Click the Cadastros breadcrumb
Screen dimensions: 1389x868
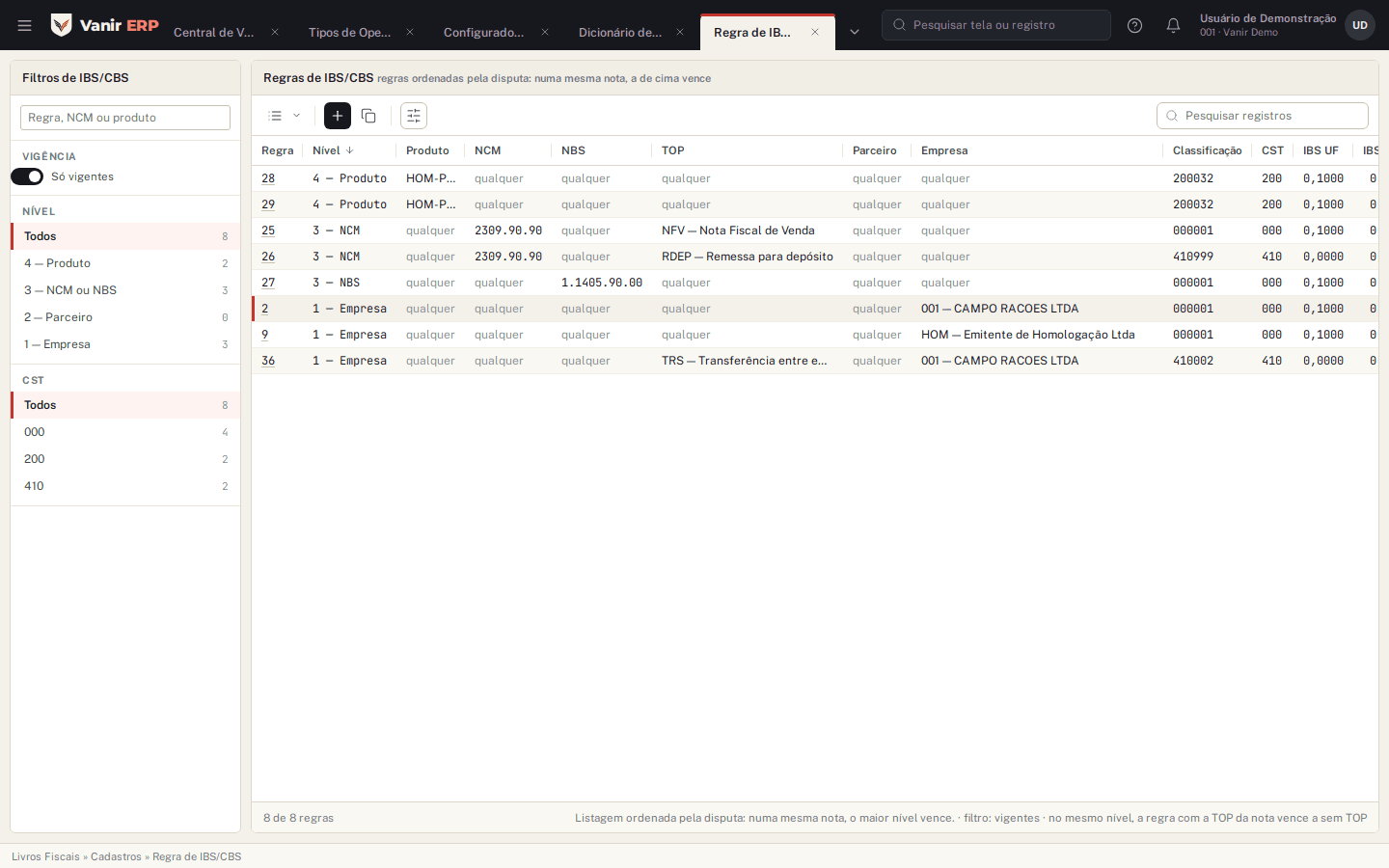pos(116,856)
